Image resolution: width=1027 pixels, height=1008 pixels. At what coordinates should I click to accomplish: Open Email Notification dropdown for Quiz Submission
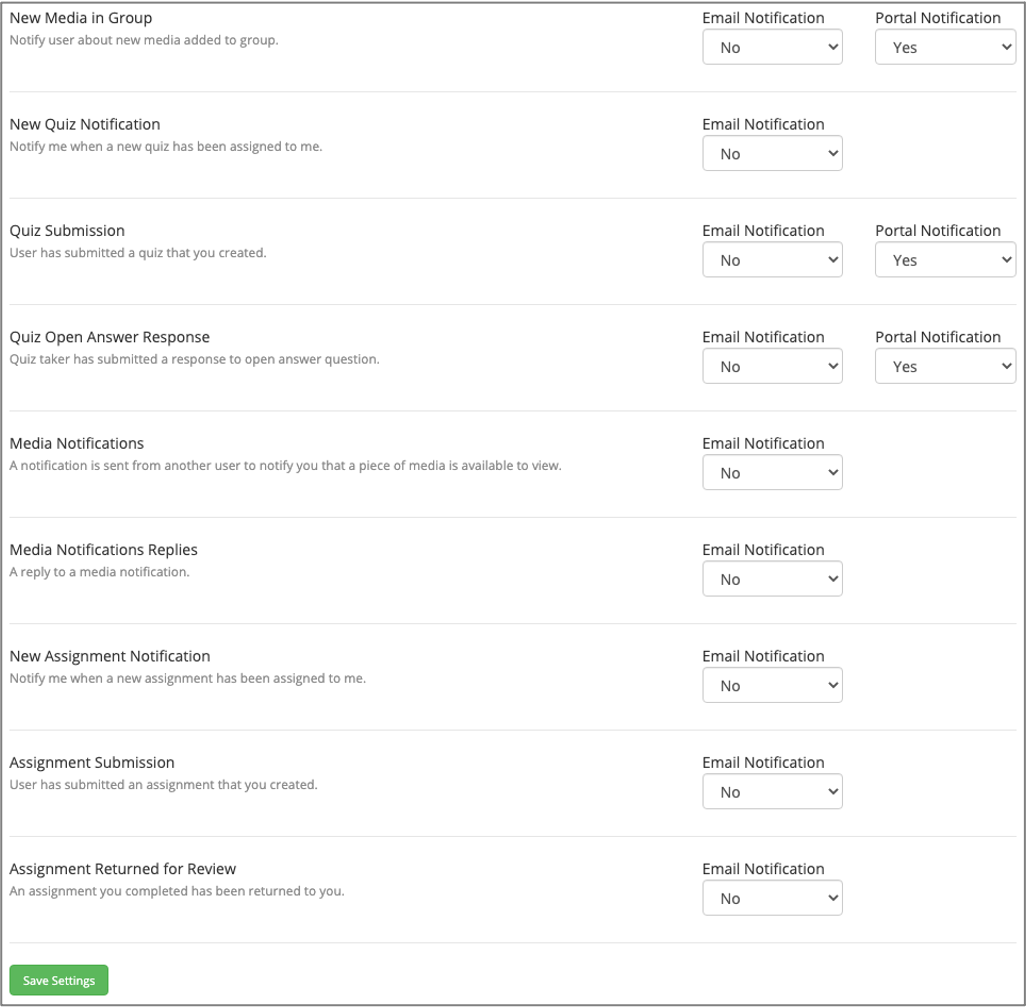coord(772,260)
